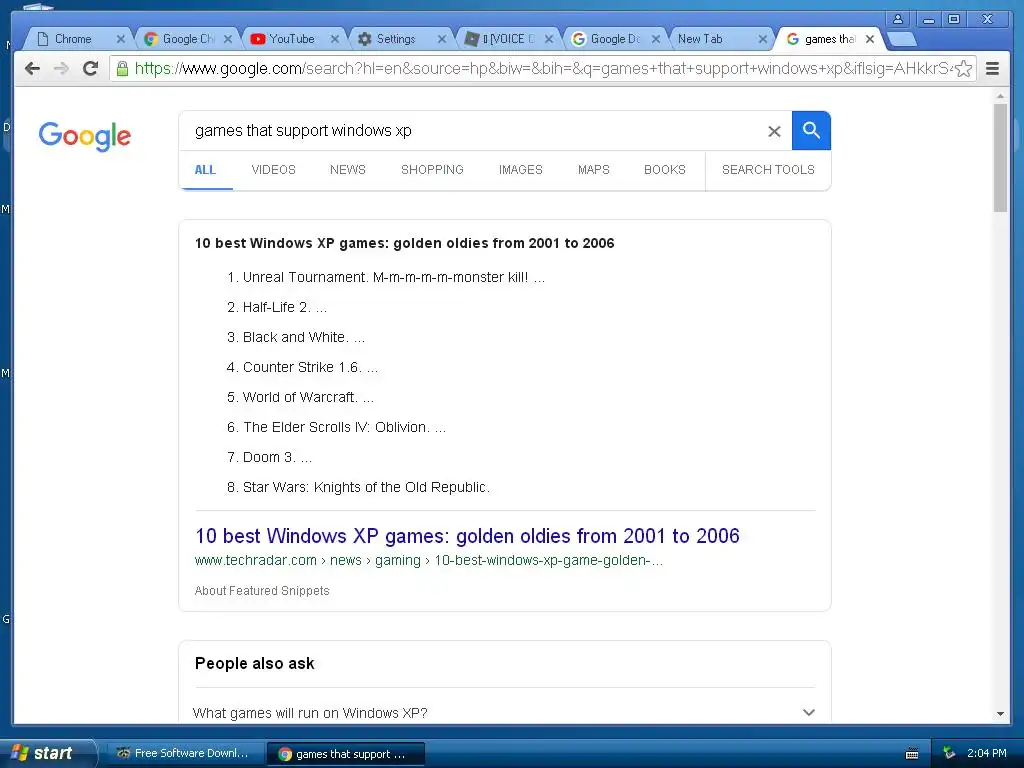Viewport: 1024px width, 768px height.
Task: Select the VIDEOS search filter
Action: (273, 170)
